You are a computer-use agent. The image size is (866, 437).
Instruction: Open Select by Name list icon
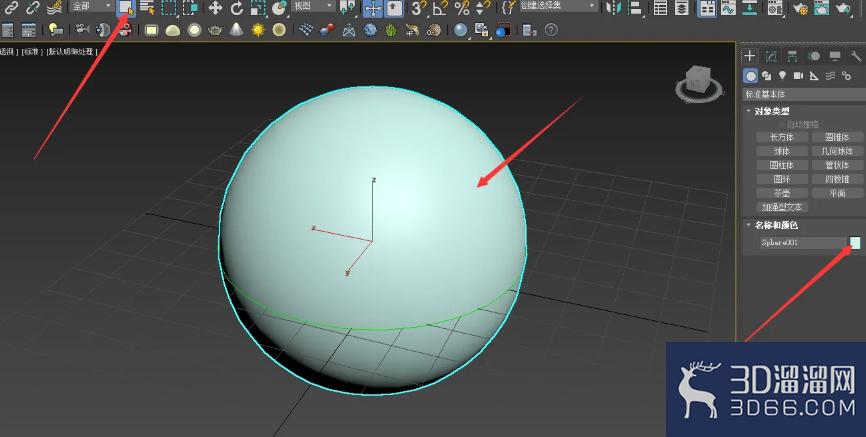click(x=147, y=8)
